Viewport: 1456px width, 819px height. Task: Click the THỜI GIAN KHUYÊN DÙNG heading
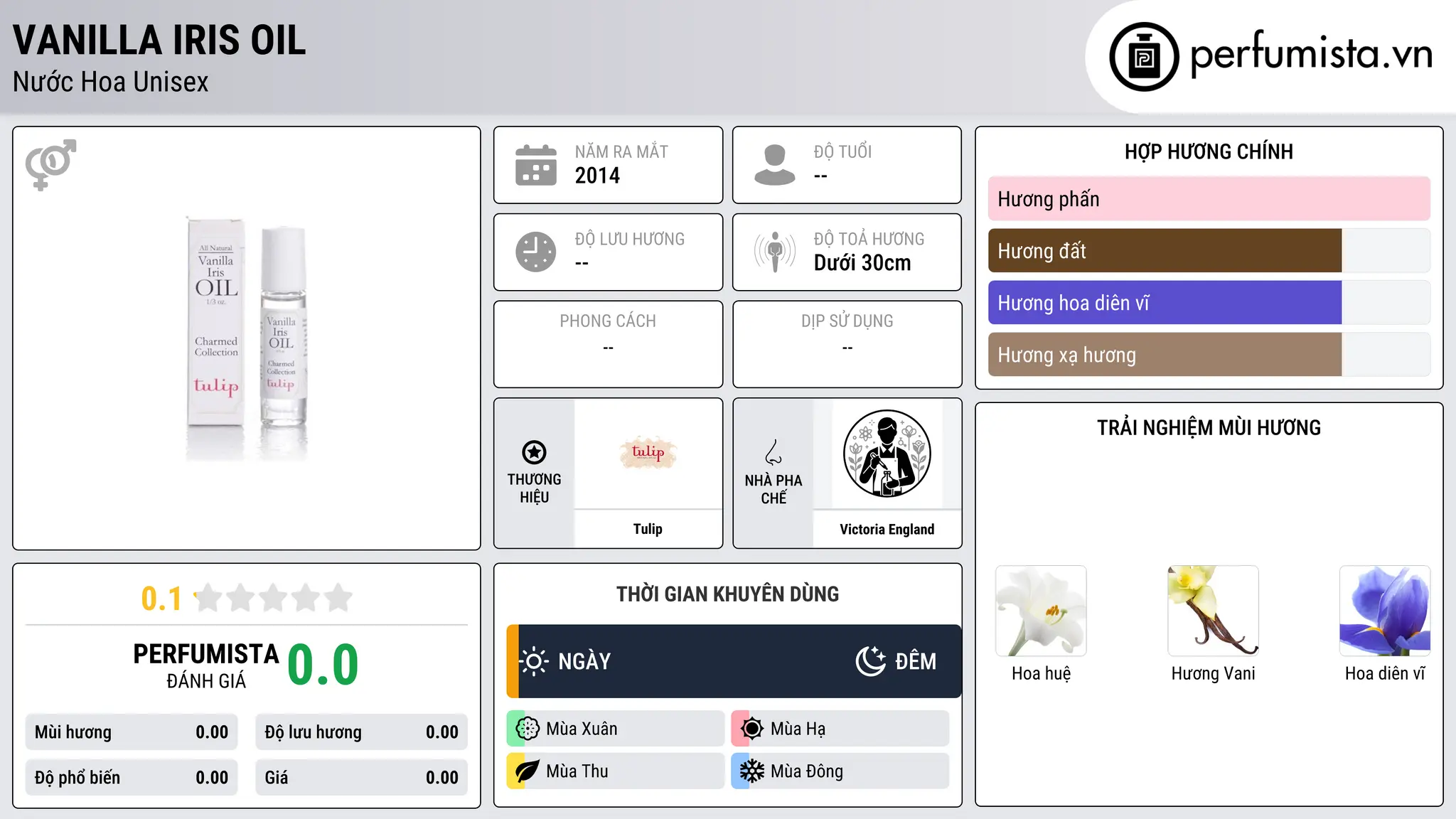727,594
